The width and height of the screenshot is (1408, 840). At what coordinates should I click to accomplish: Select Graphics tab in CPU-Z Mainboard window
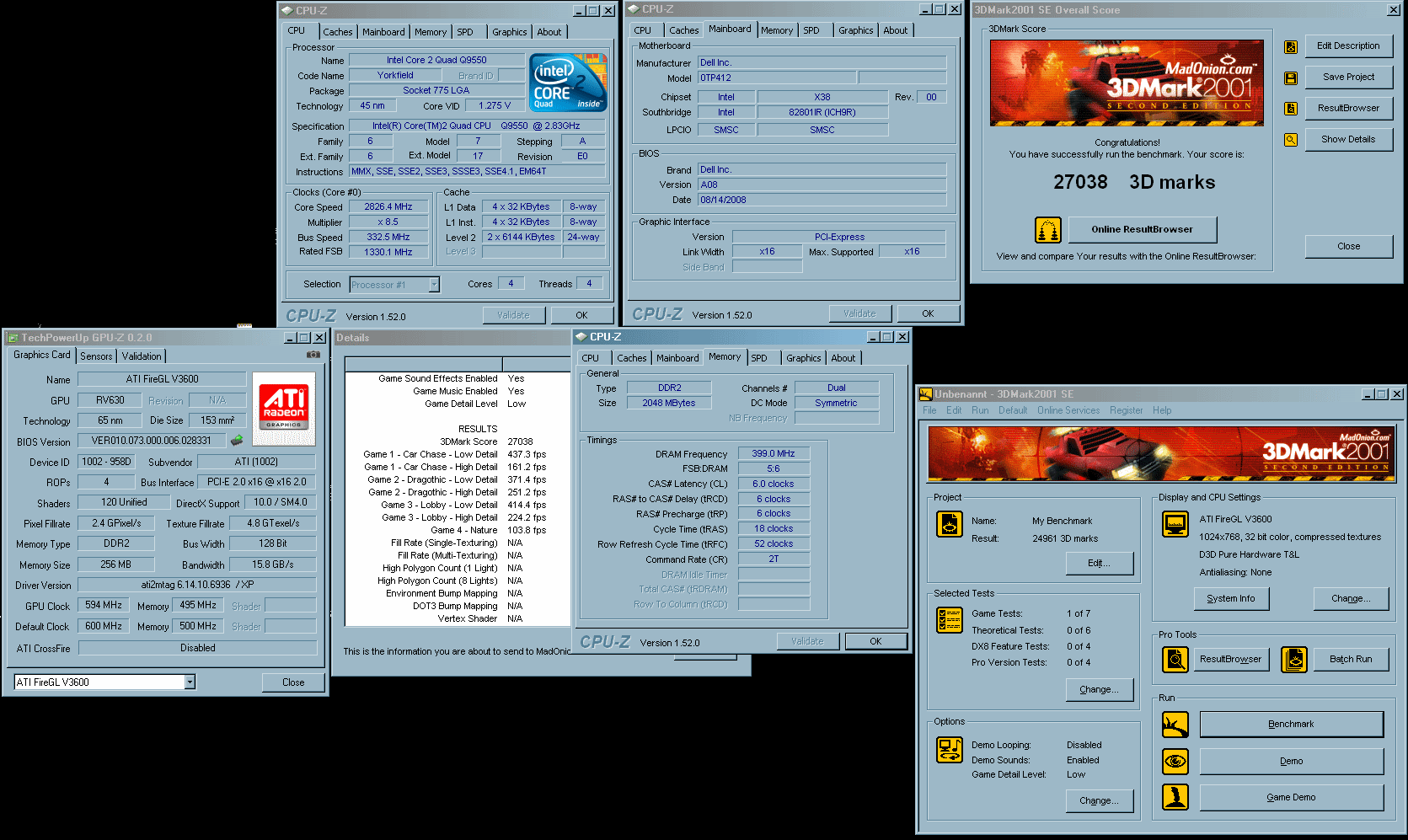click(x=856, y=30)
